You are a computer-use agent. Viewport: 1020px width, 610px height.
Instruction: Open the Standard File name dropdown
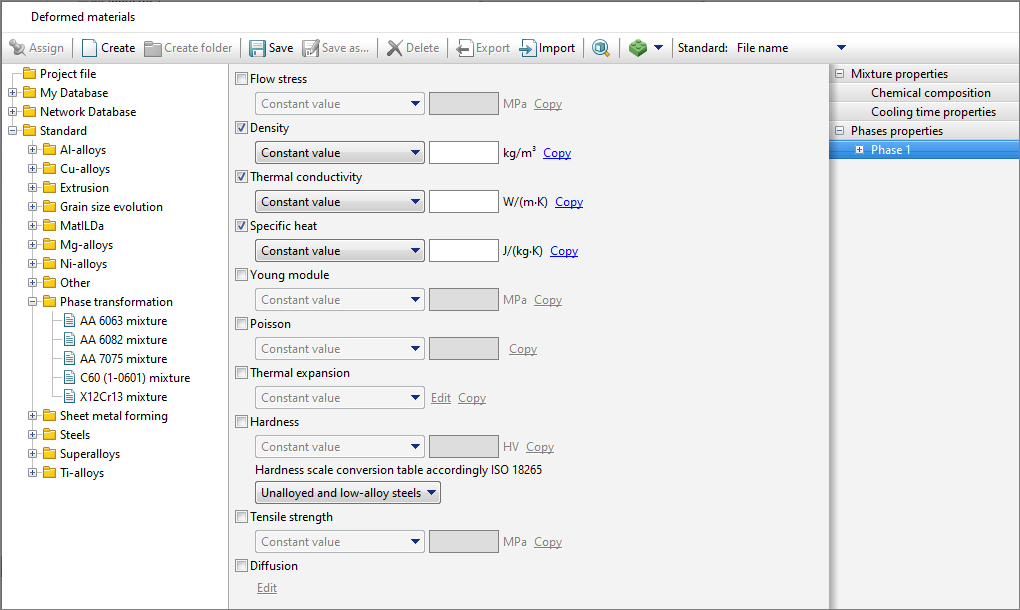click(790, 48)
